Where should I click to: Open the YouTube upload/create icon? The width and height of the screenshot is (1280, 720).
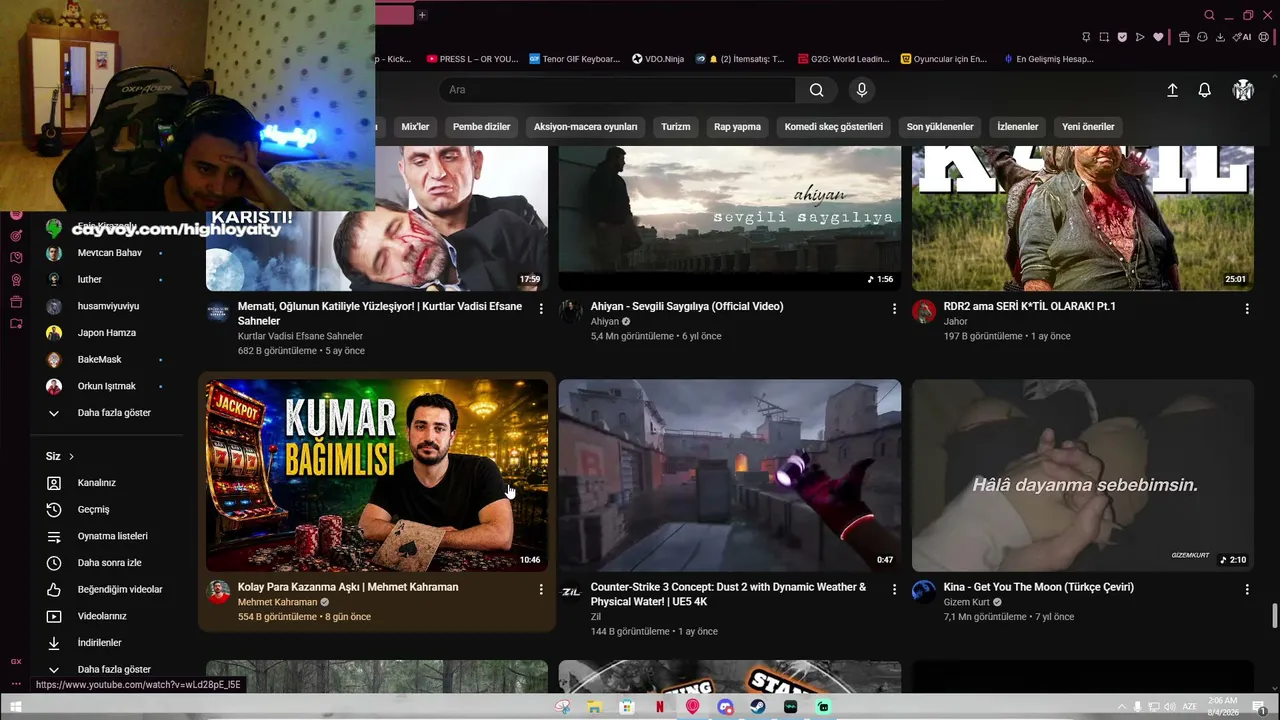click(1172, 90)
